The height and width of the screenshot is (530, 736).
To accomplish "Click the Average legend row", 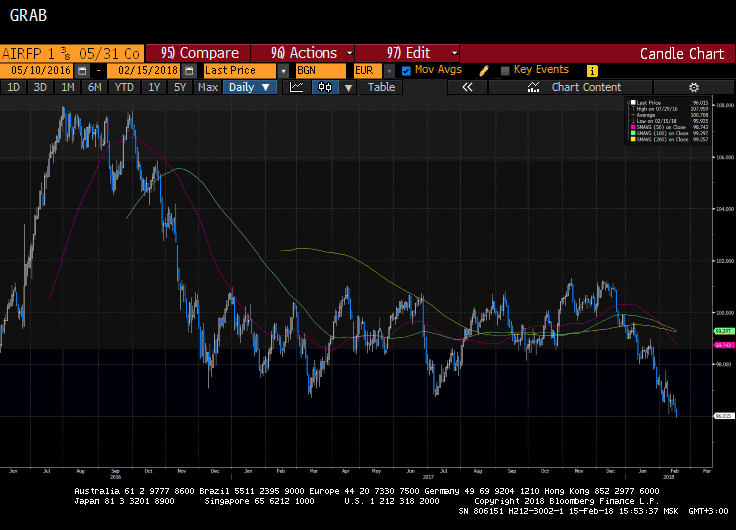I will 670,115.
